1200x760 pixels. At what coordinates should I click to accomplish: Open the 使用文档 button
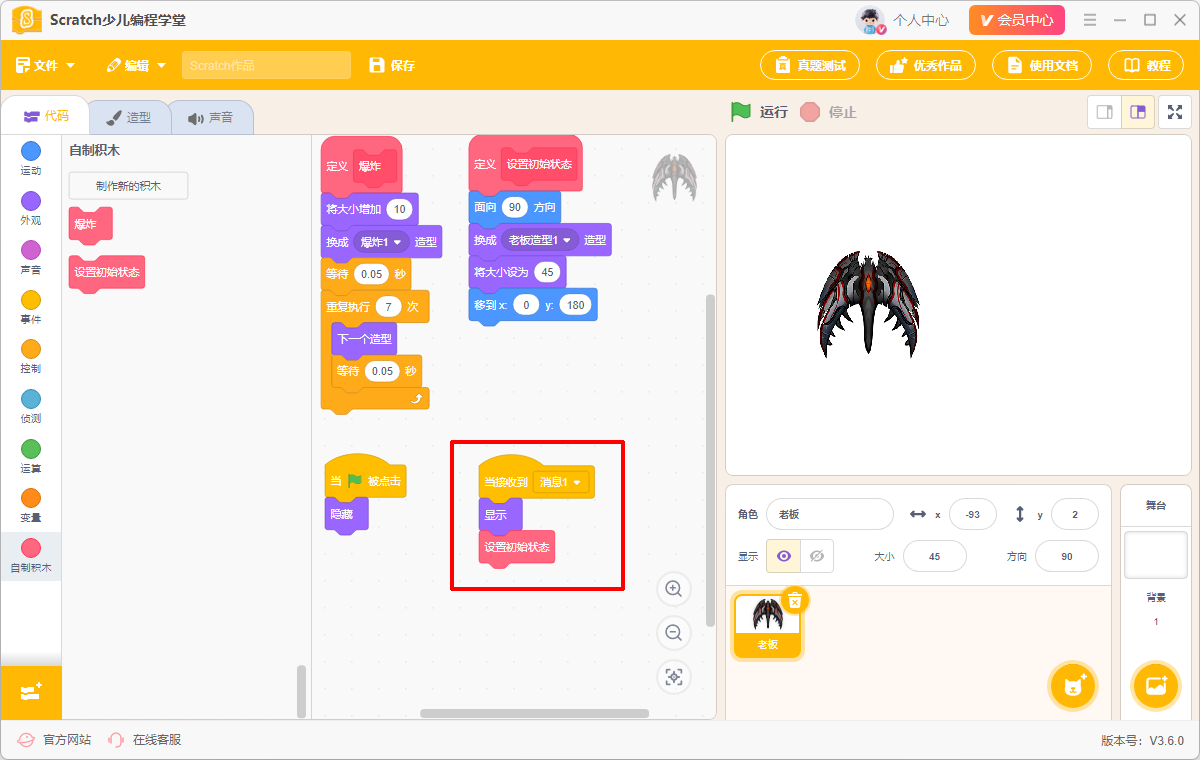click(1042, 65)
